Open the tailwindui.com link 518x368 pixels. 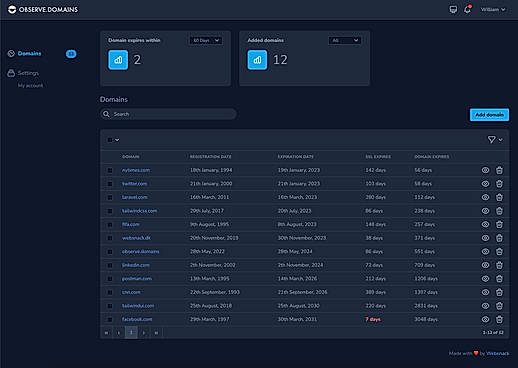(138, 306)
